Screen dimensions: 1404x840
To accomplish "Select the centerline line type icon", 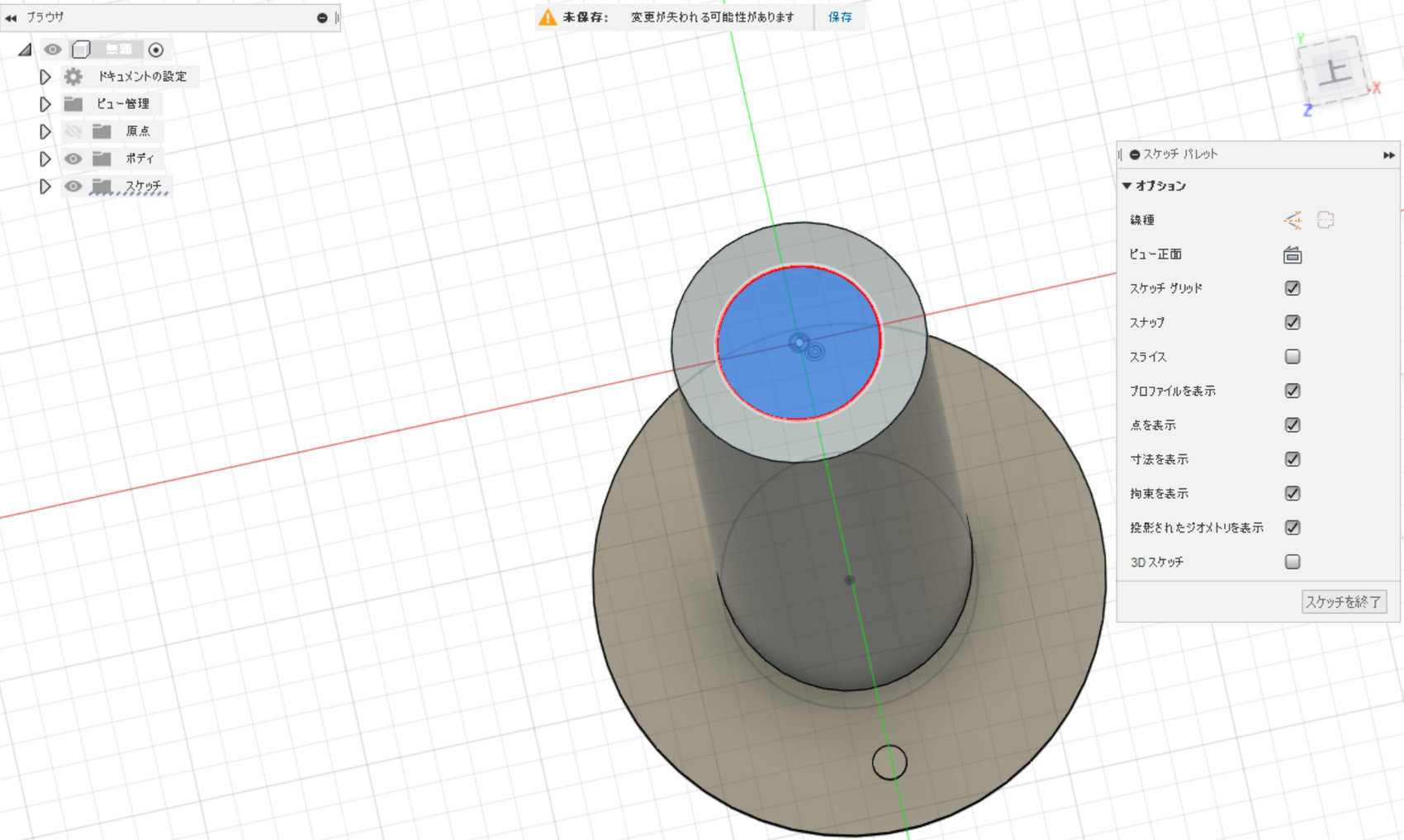I will click(1326, 220).
